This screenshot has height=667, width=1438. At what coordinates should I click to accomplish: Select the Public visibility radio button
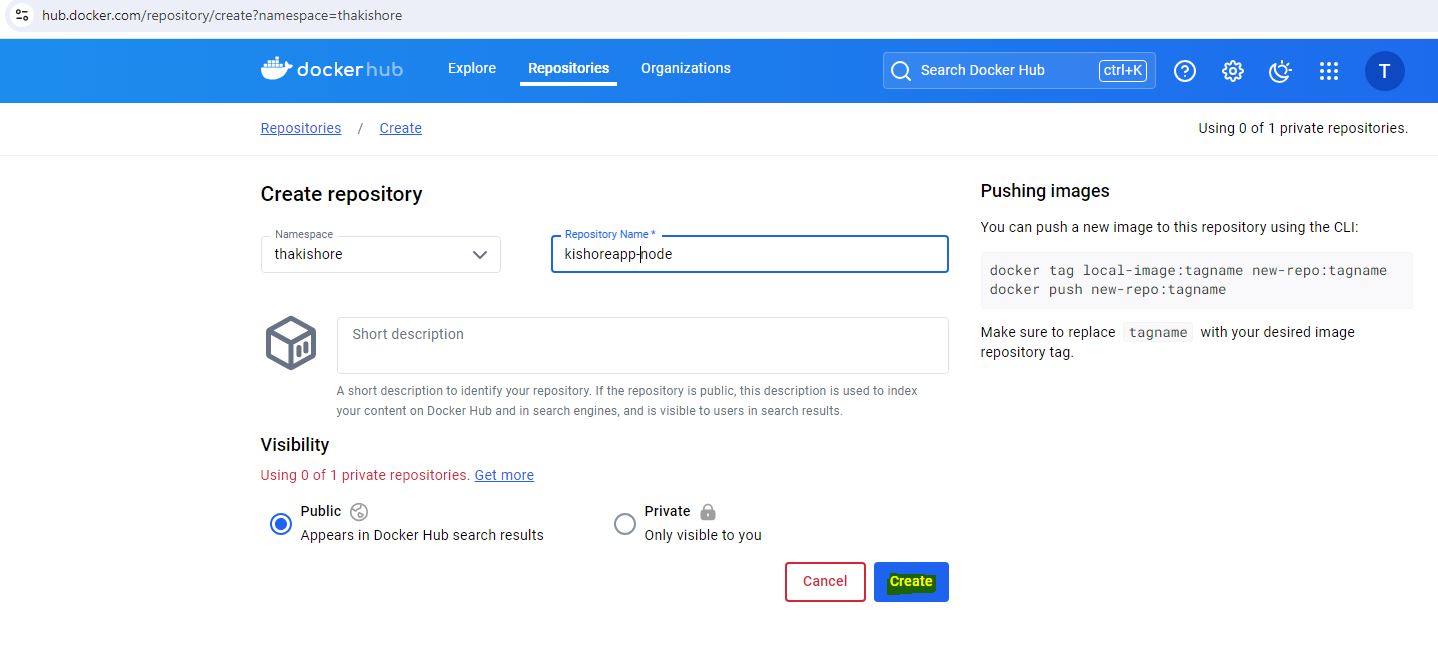(281, 524)
